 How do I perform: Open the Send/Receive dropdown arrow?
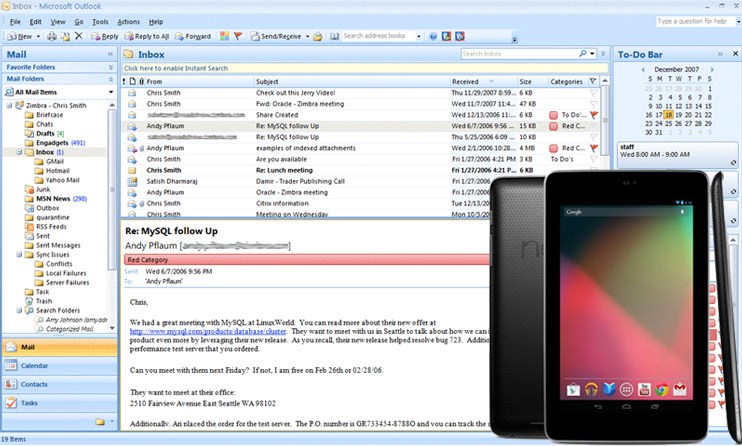click(x=307, y=36)
